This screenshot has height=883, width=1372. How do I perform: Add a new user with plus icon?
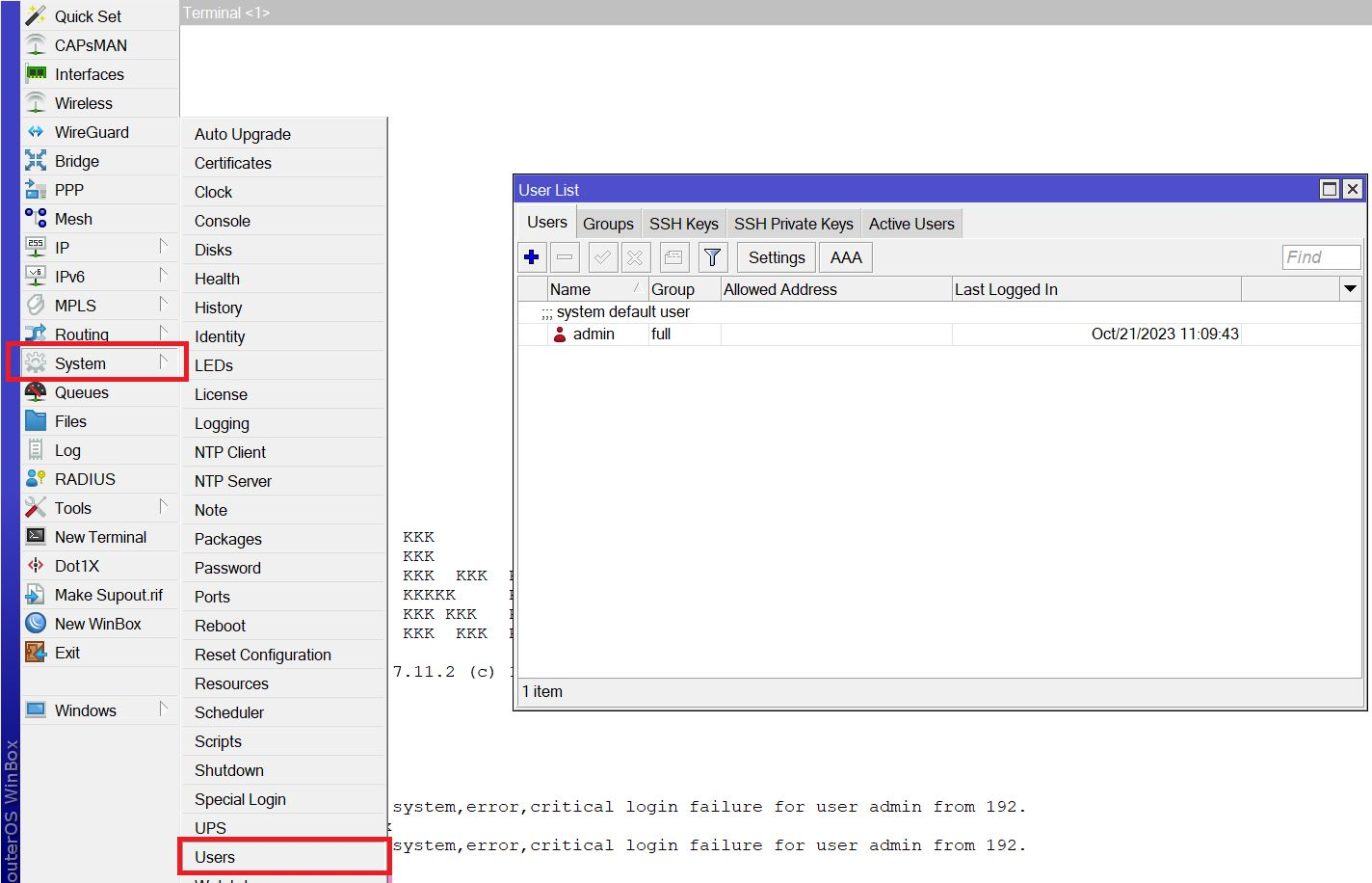click(532, 257)
